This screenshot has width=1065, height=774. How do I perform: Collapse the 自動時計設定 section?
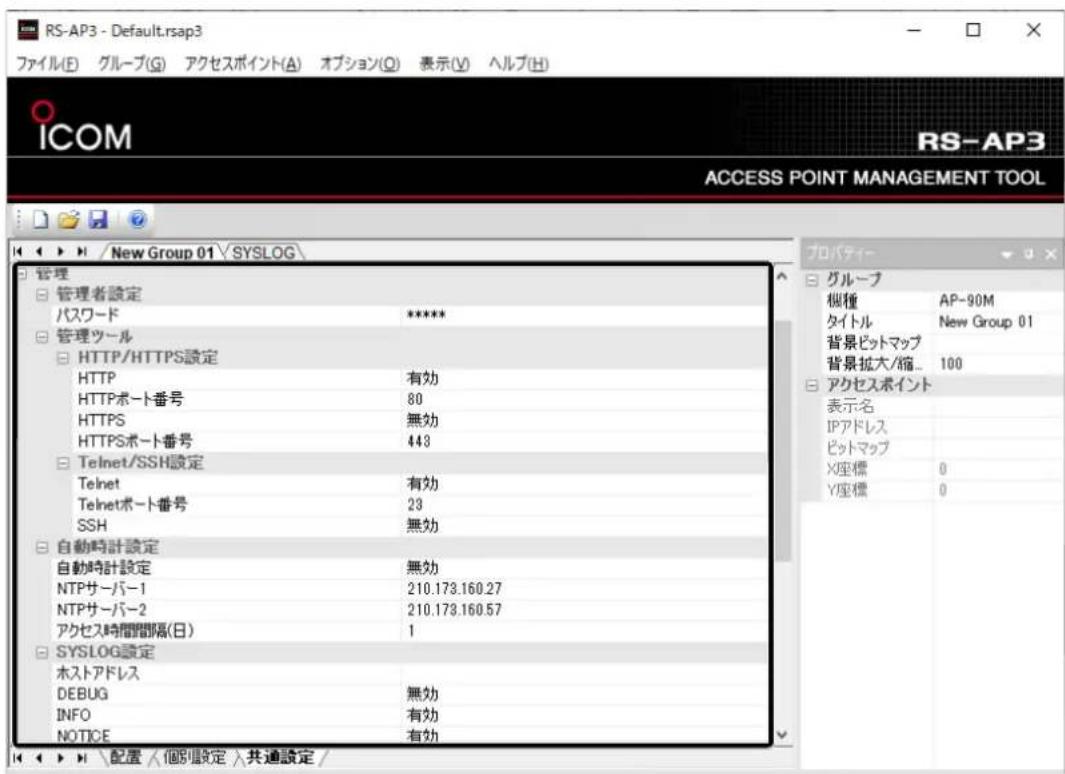click(x=42, y=547)
